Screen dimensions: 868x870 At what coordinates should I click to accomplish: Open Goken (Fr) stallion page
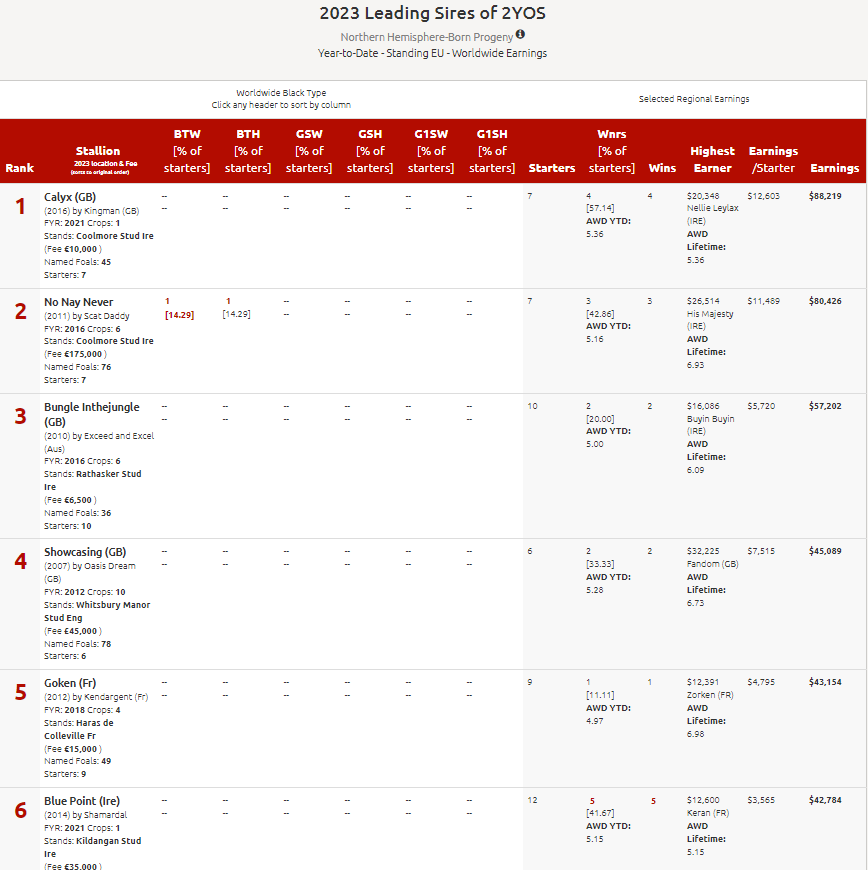coord(72,682)
